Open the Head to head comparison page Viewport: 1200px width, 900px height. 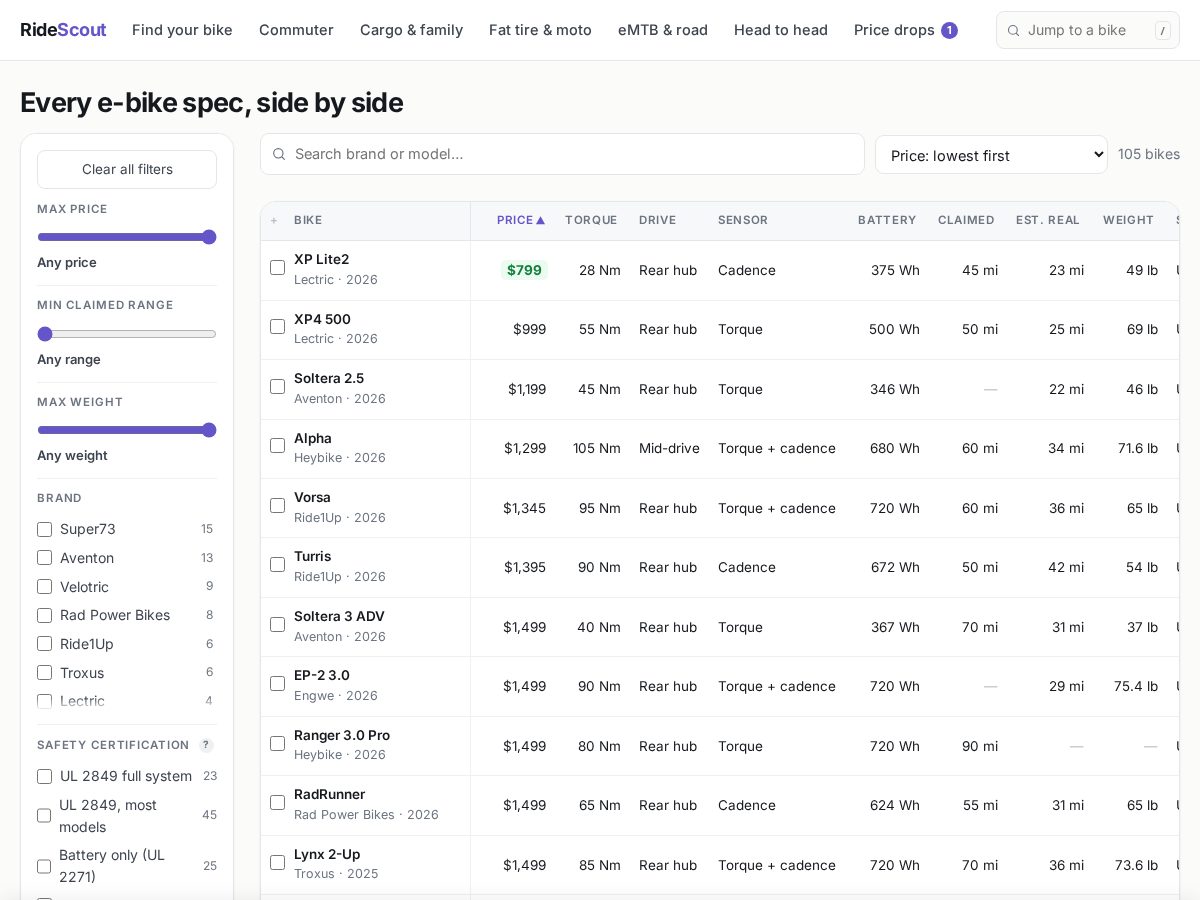pos(781,30)
